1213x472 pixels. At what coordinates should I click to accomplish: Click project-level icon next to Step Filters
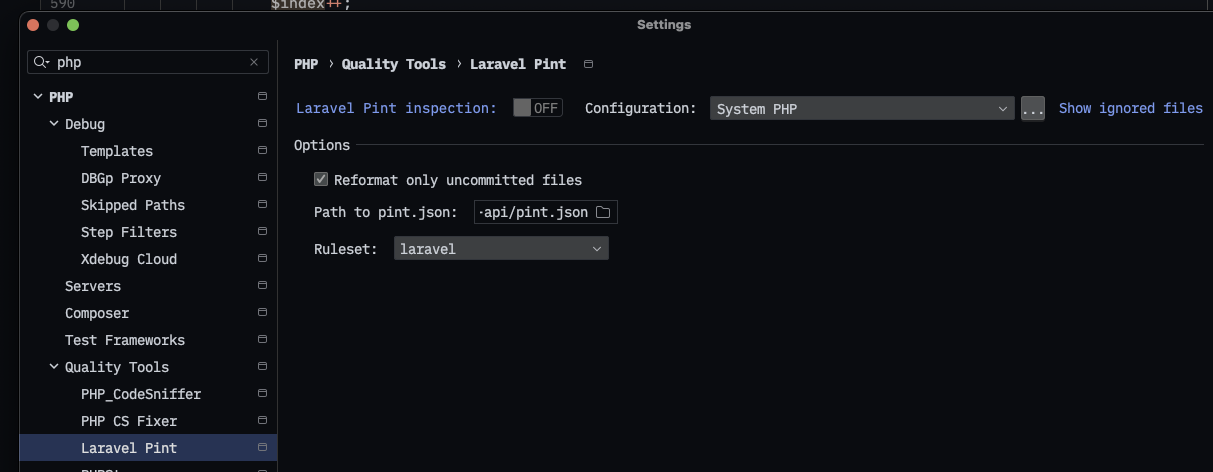(262, 232)
